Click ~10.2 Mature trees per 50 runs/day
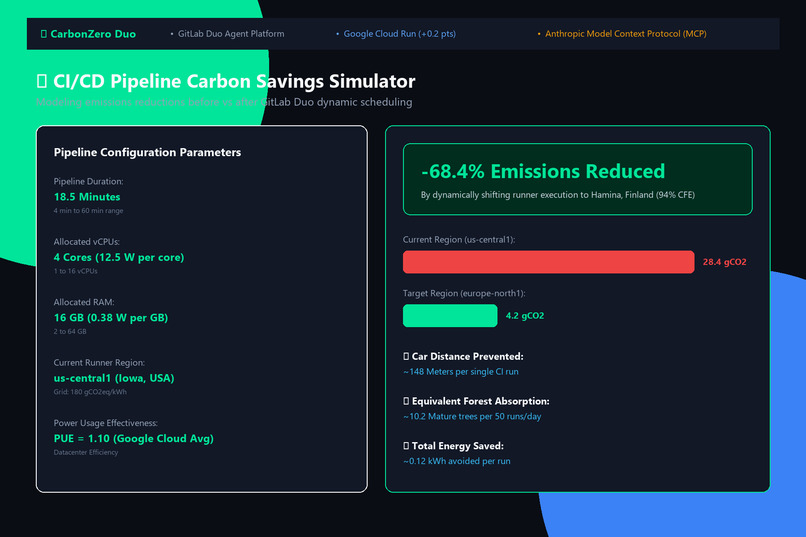806x537 pixels. (x=472, y=416)
